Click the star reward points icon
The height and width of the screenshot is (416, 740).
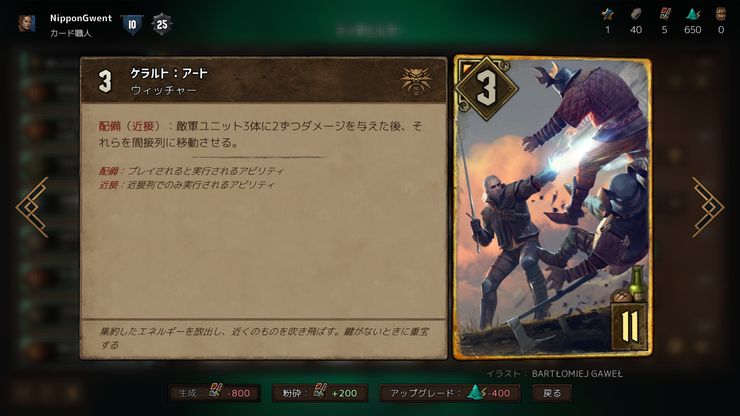(x=607, y=14)
